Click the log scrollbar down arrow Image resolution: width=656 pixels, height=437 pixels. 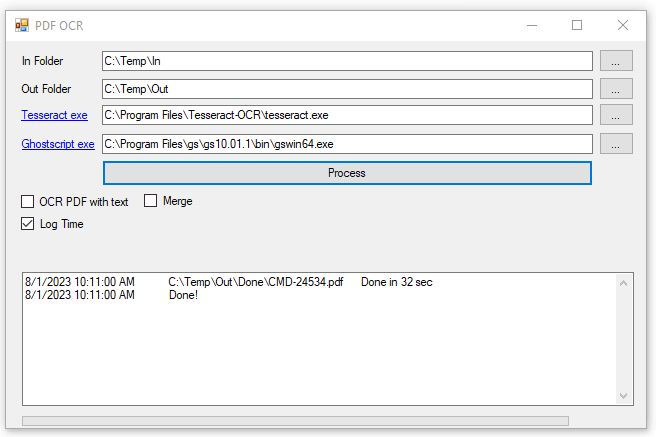pos(625,396)
